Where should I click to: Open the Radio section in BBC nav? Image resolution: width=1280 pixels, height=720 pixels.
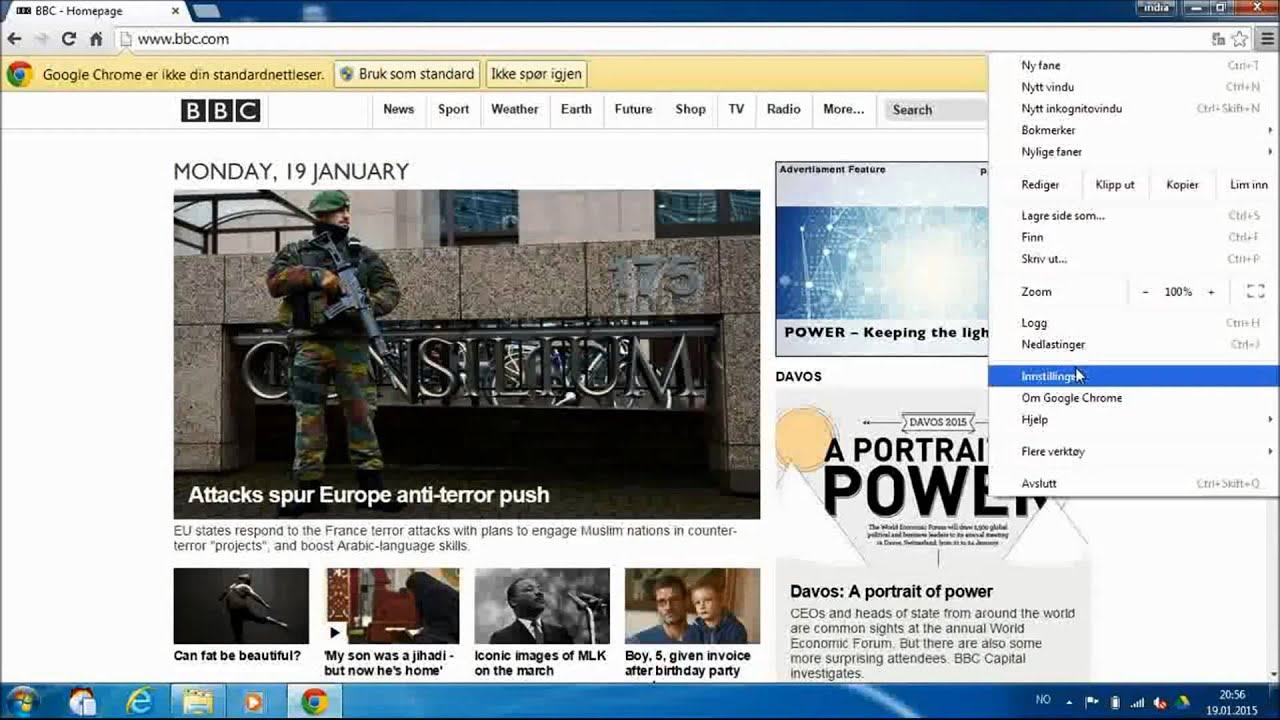783,110
